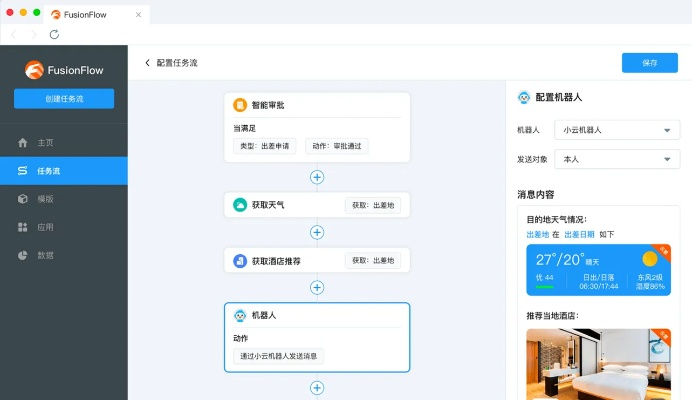This screenshot has width=692, height=400.
Task: Click the green 获取天气 cloud icon
Action: pyautogui.click(x=240, y=205)
